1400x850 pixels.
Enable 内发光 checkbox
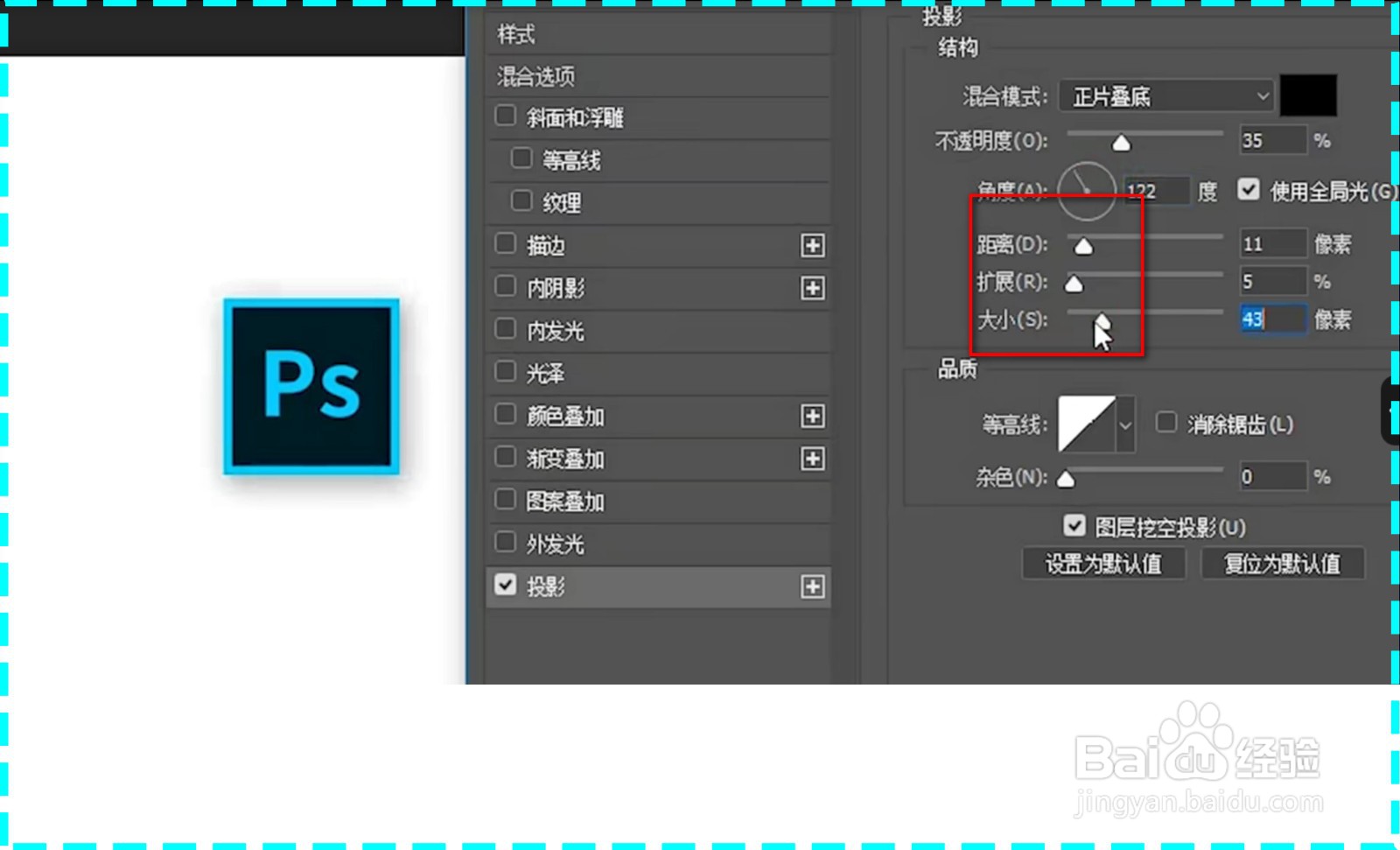(x=505, y=329)
